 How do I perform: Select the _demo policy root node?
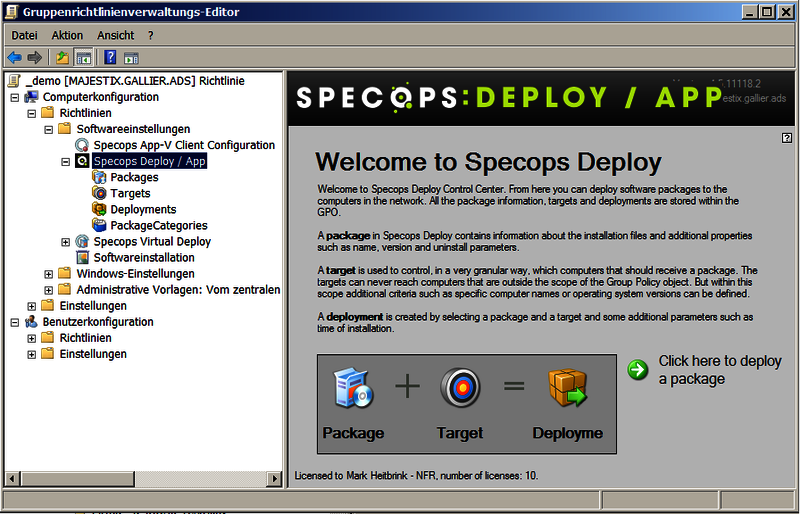(x=135, y=81)
